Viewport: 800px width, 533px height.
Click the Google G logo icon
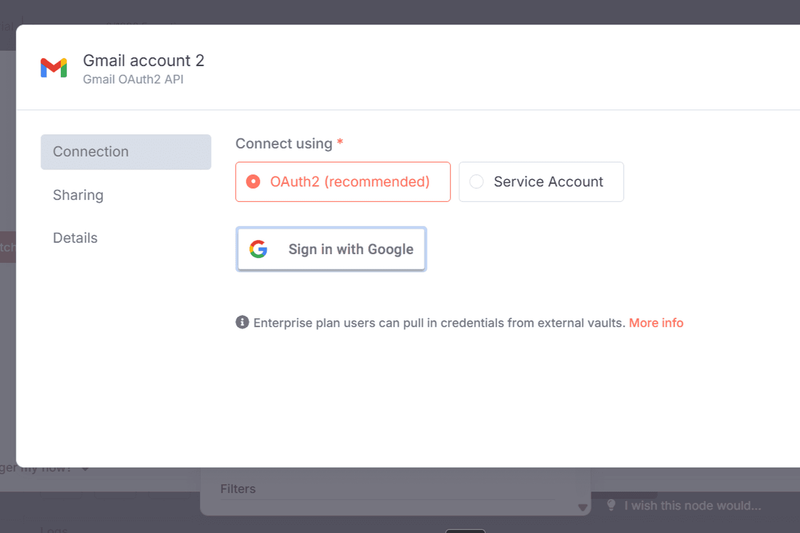[x=259, y=249]
